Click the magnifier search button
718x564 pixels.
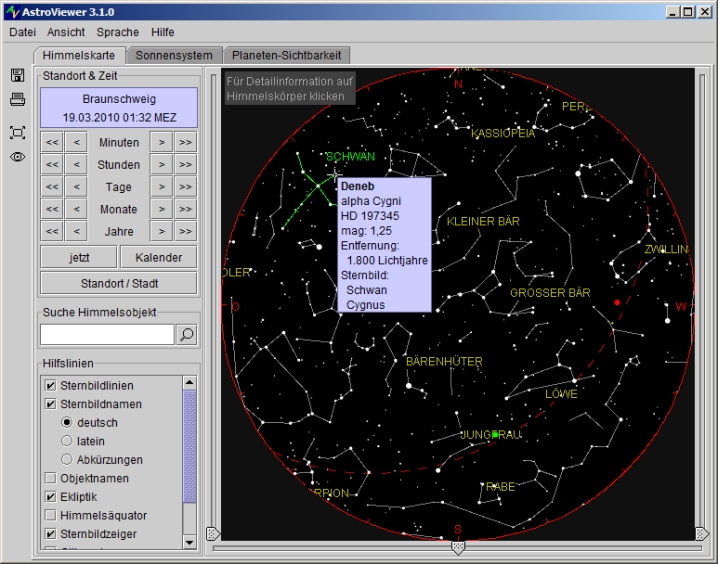[x=186, y=335]
